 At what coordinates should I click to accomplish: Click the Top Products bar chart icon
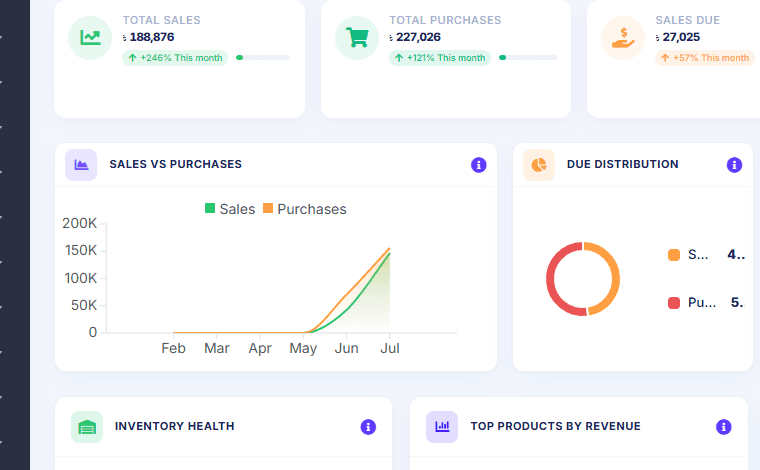(x=442, y=427)
